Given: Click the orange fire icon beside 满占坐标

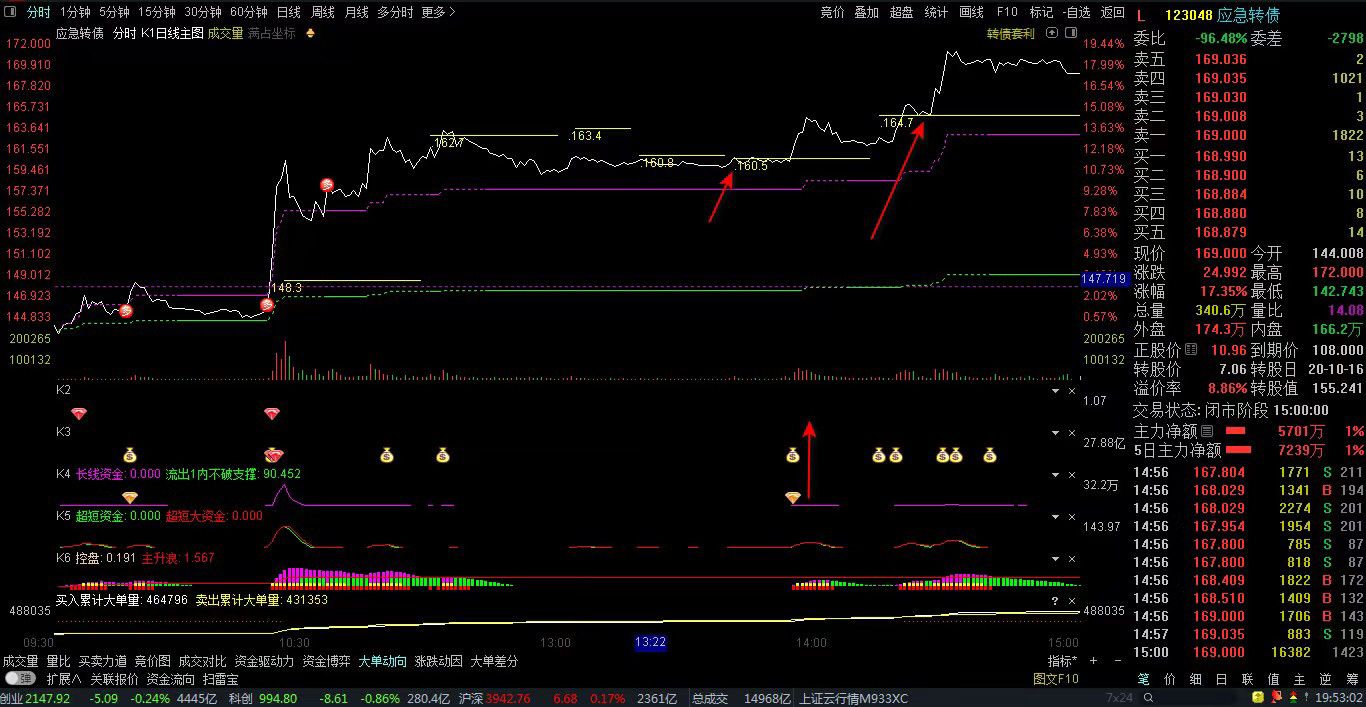Looking at the screenshot, I should tap(310, 33).
